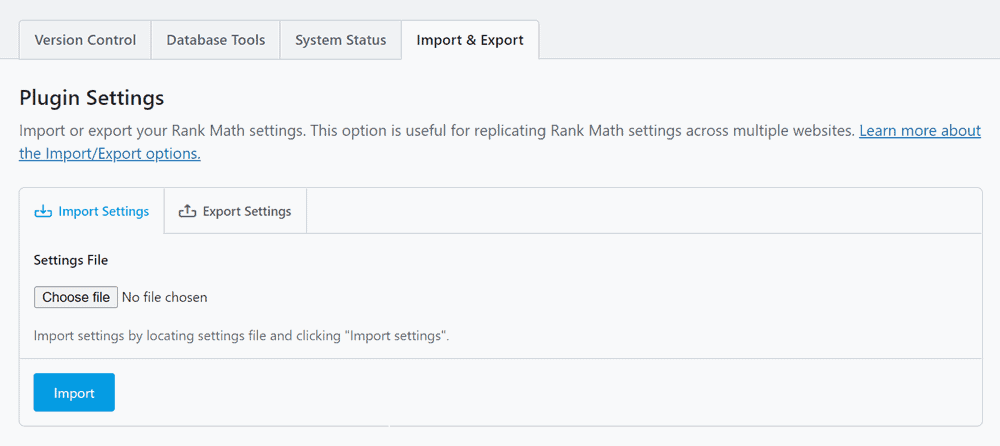Click blank footer area beside Import button
The width and height of the screenshot is (1000, 446).
(x=540, y=393)
